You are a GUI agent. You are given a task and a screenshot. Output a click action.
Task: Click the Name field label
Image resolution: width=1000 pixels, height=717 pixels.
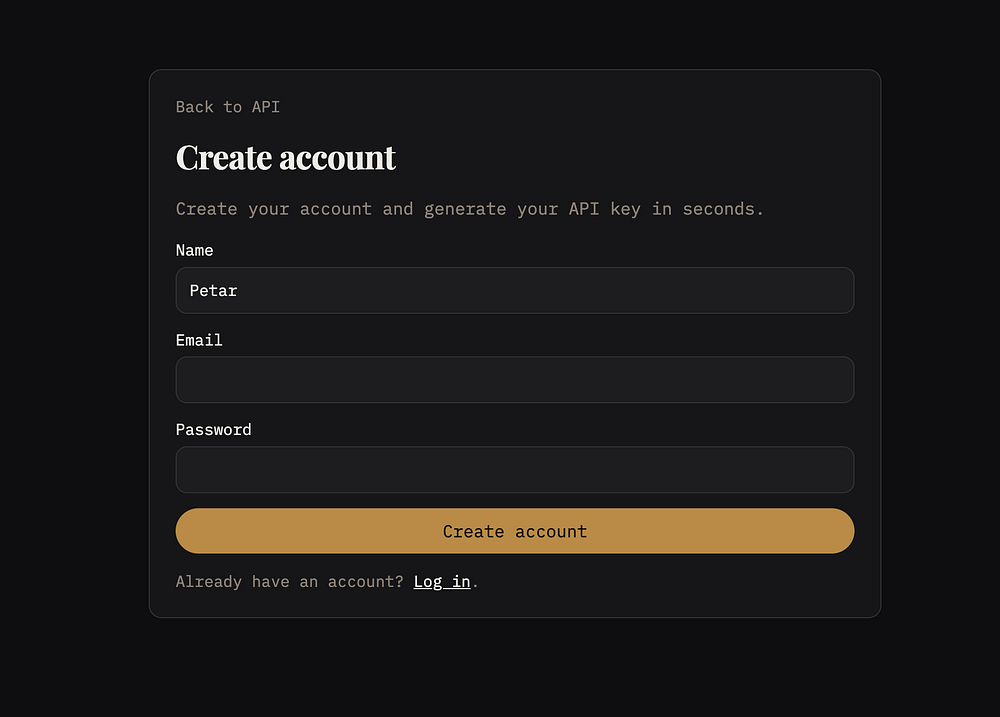point(194,250)
